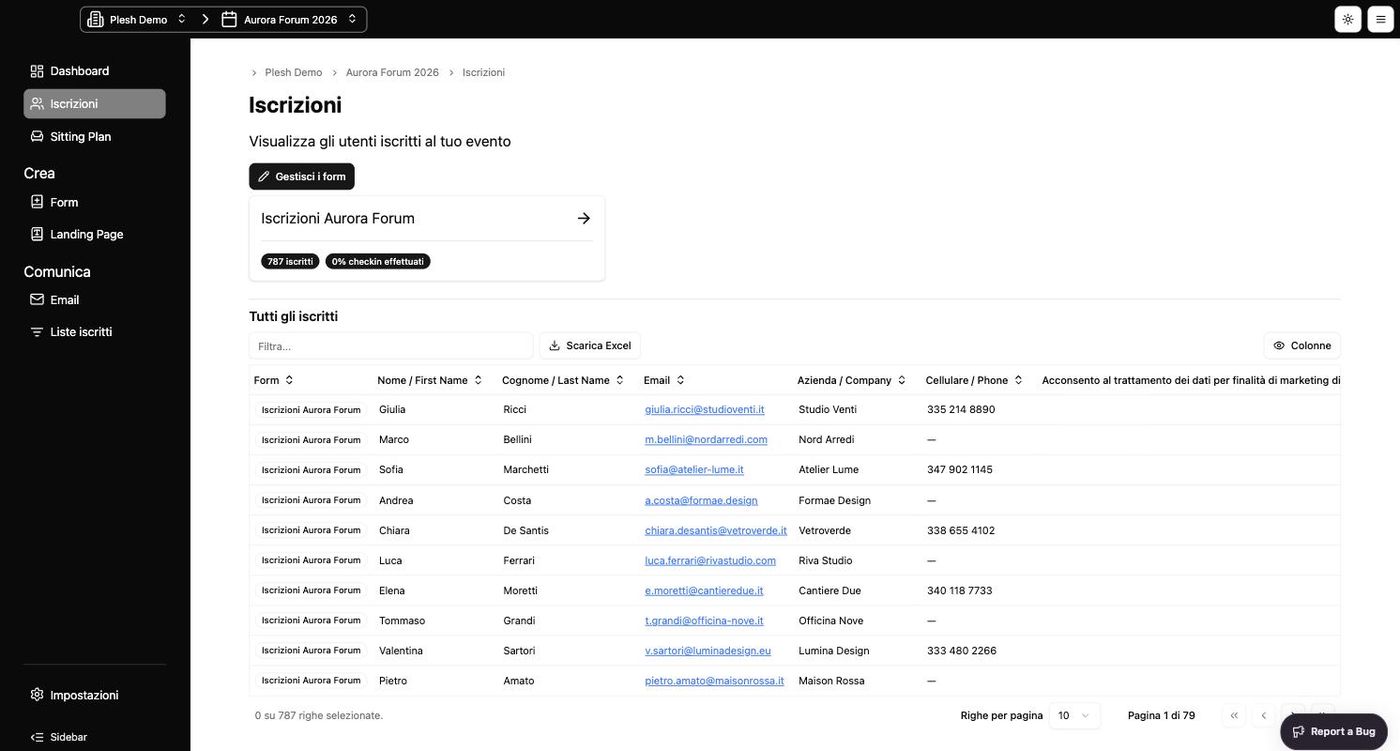Open the Aurora Forum 2026 event switcher
This screenshot has height=751, width=1400.
click(x=289, y=19)
